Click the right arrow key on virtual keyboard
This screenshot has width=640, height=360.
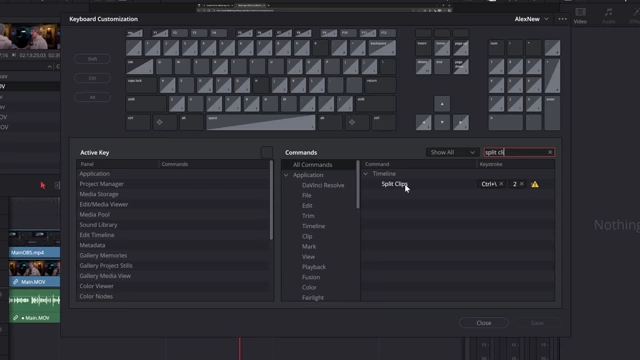pyautogui.click(x=461, y=122)
